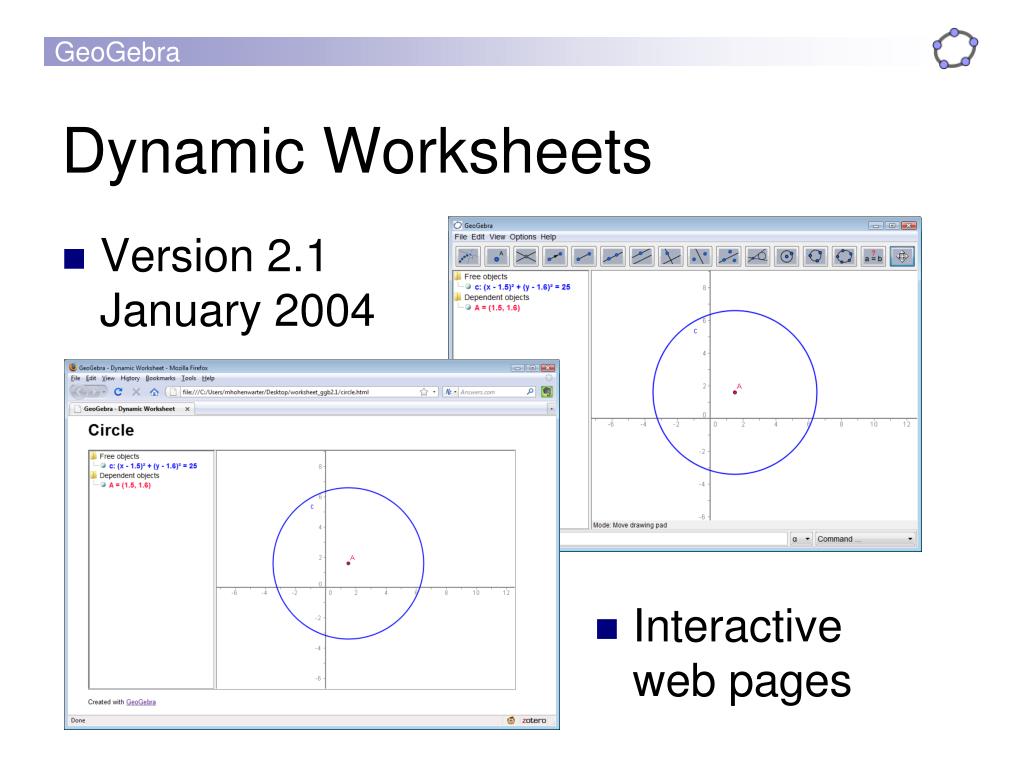The width and height of the screenshot is (1024, 768).
Task: Select the Segment between two points tool
Action: tap(584, 257)
